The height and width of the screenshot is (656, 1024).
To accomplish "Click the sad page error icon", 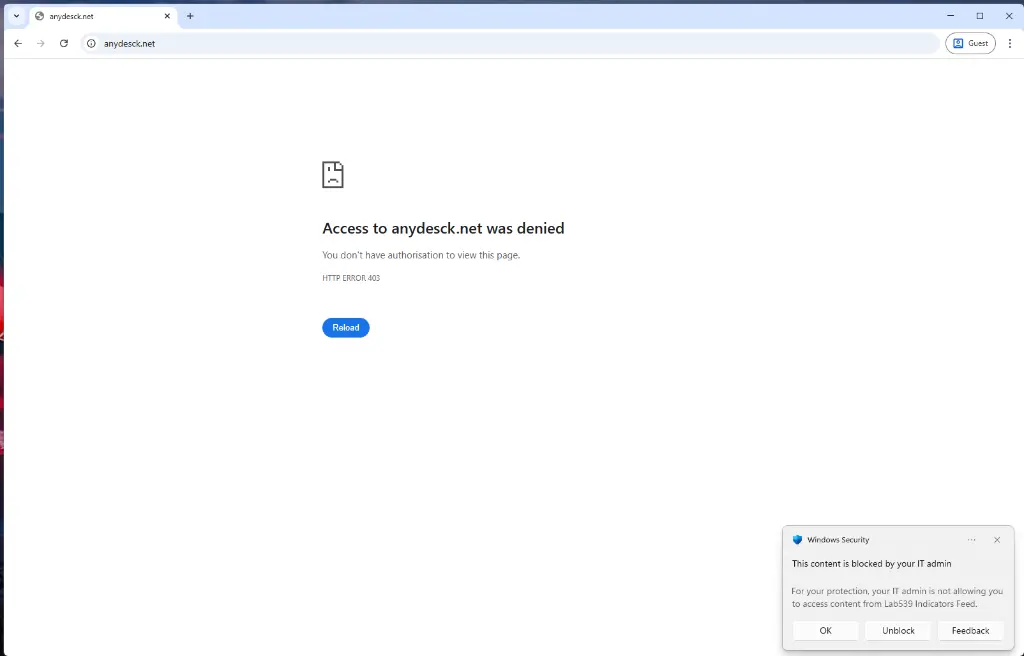I will pos(333,174).
